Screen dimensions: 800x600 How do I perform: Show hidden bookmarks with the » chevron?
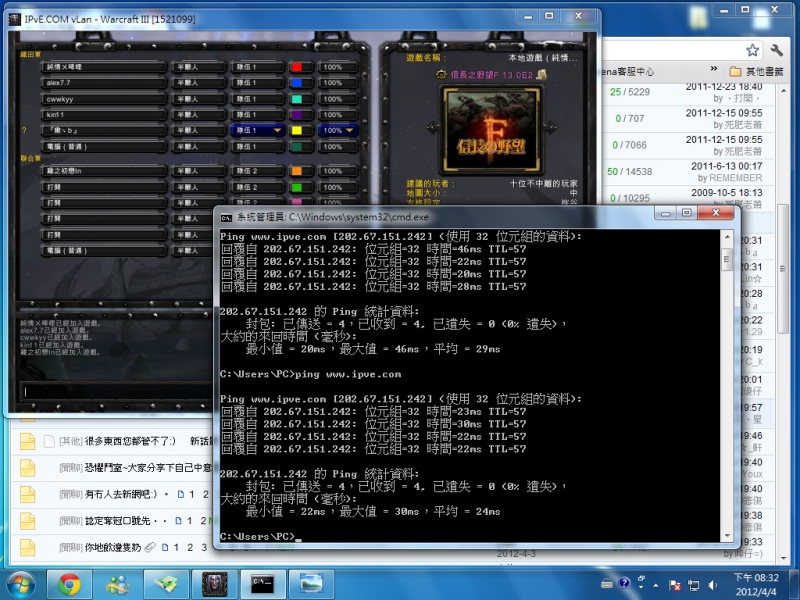tap(713, 72)
